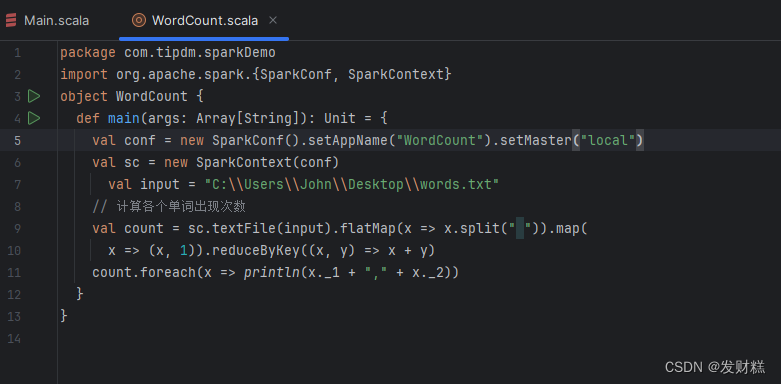Select the WordCount.scala tab

(x=204, y=20)
